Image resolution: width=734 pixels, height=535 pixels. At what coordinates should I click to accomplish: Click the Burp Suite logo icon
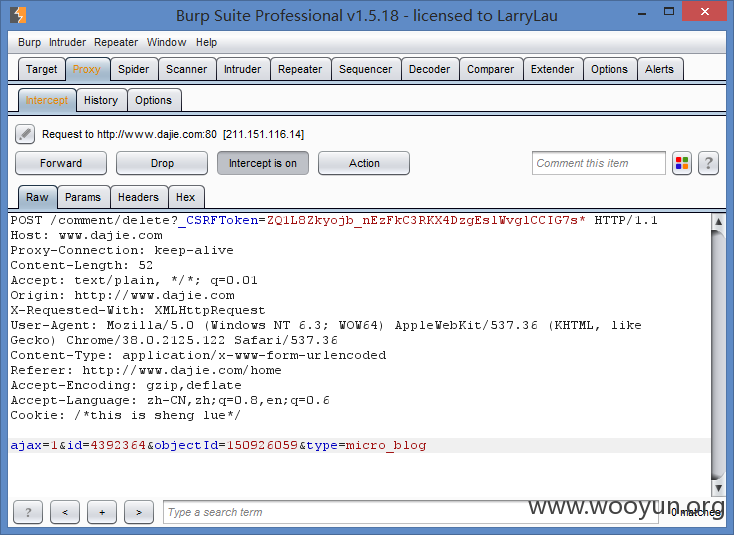(x=18, y=15)
